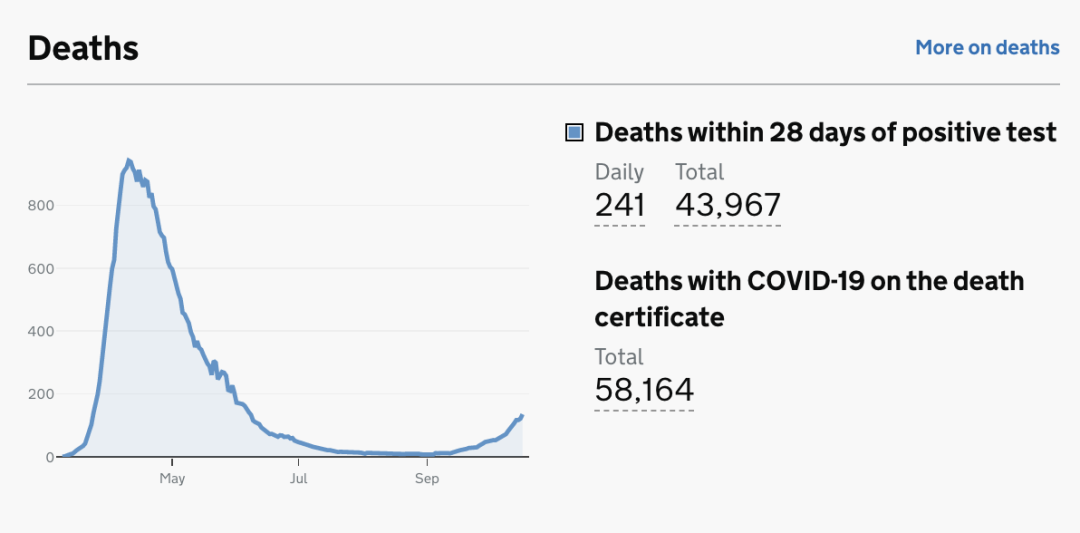The width and height of the screenshot is (1080, 533).
Task: Click the Deaths with COVID-19 on the death certificate heading
Action: [x=809, y=299]
